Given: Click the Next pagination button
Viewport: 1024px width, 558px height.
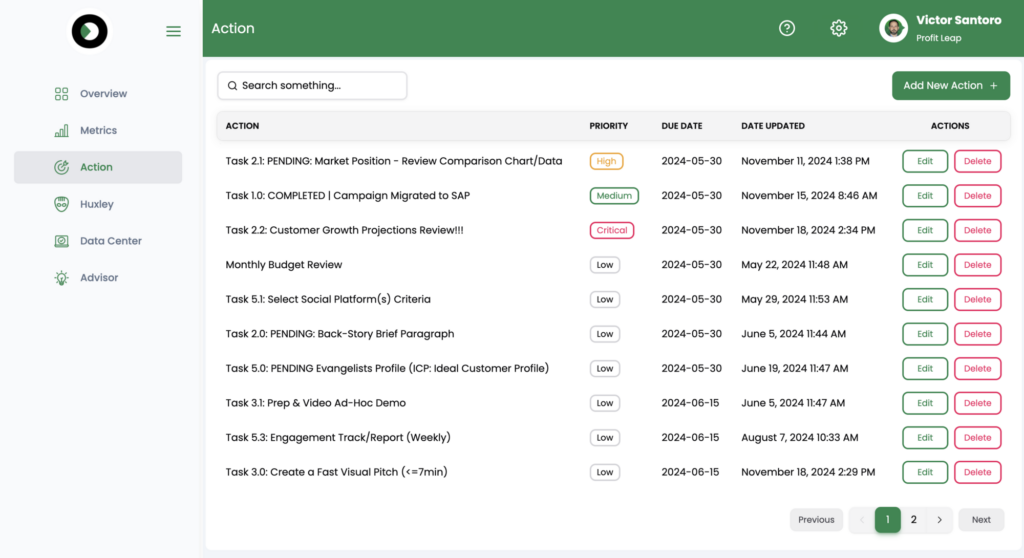Looking at the screenshot, I should pos(981,520).
